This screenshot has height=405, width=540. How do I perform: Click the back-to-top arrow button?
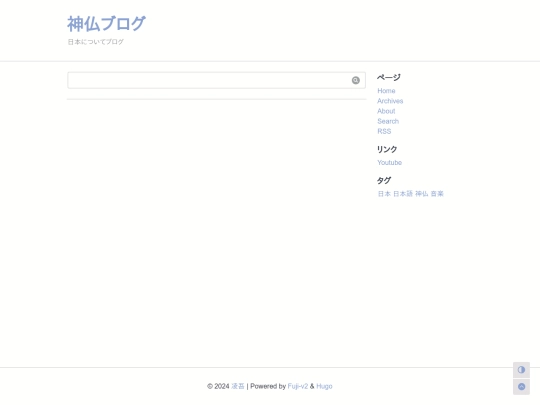pyautogui.click(x=521, y=386)
